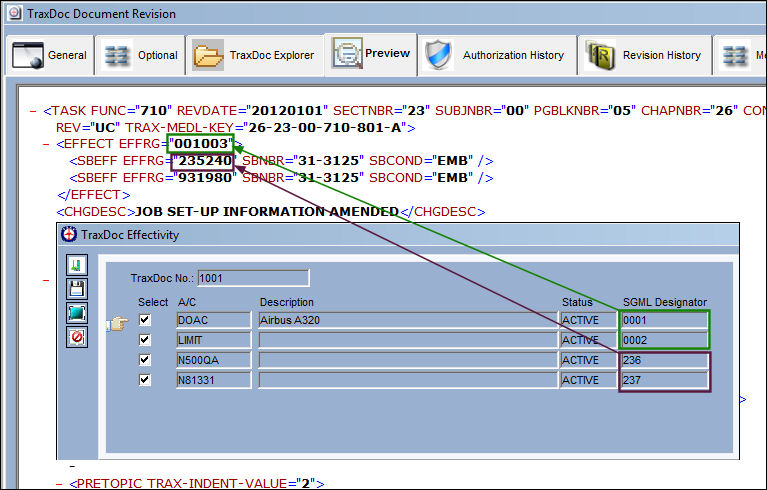Click the SGML Designator field 236
The image size is (767, 490).
coord(664,360)
